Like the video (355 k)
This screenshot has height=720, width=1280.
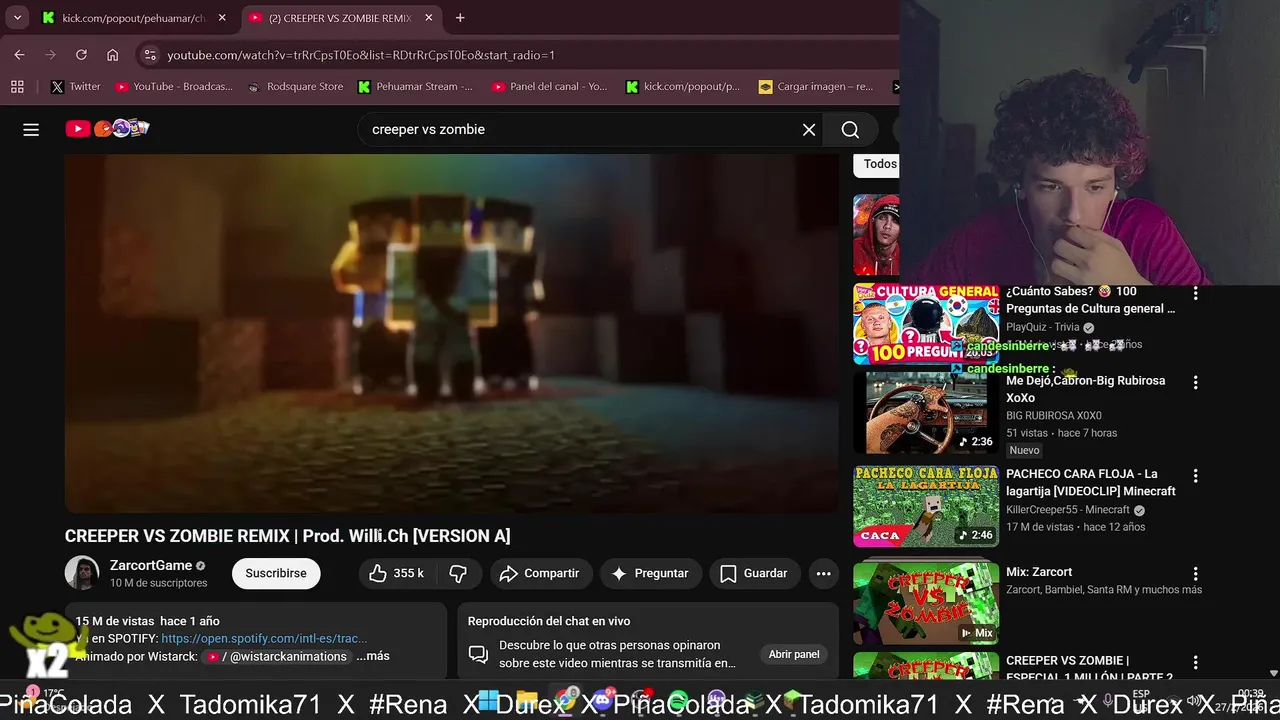tap(397, 573)
